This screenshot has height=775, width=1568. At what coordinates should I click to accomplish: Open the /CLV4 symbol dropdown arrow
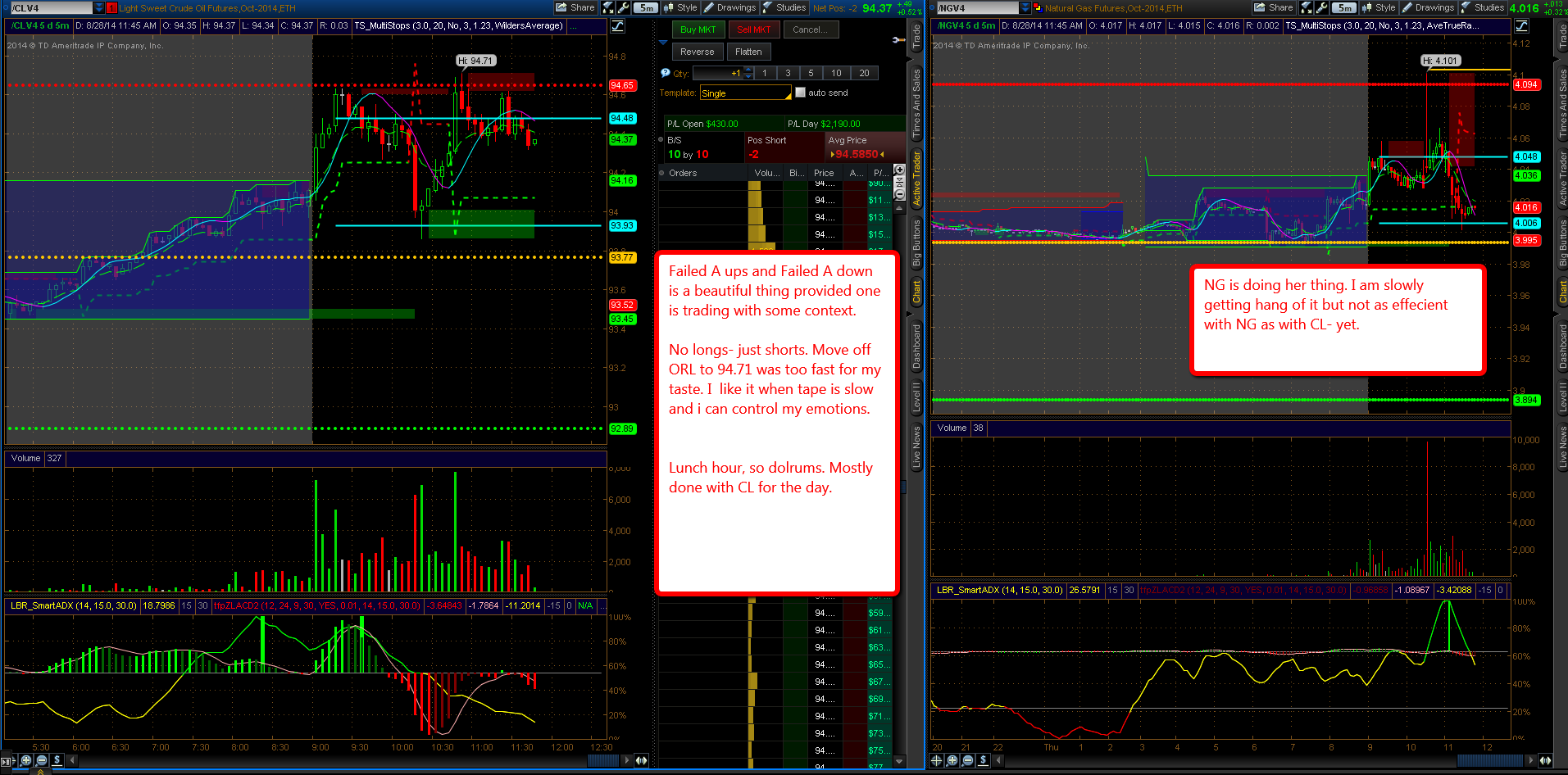99,8
